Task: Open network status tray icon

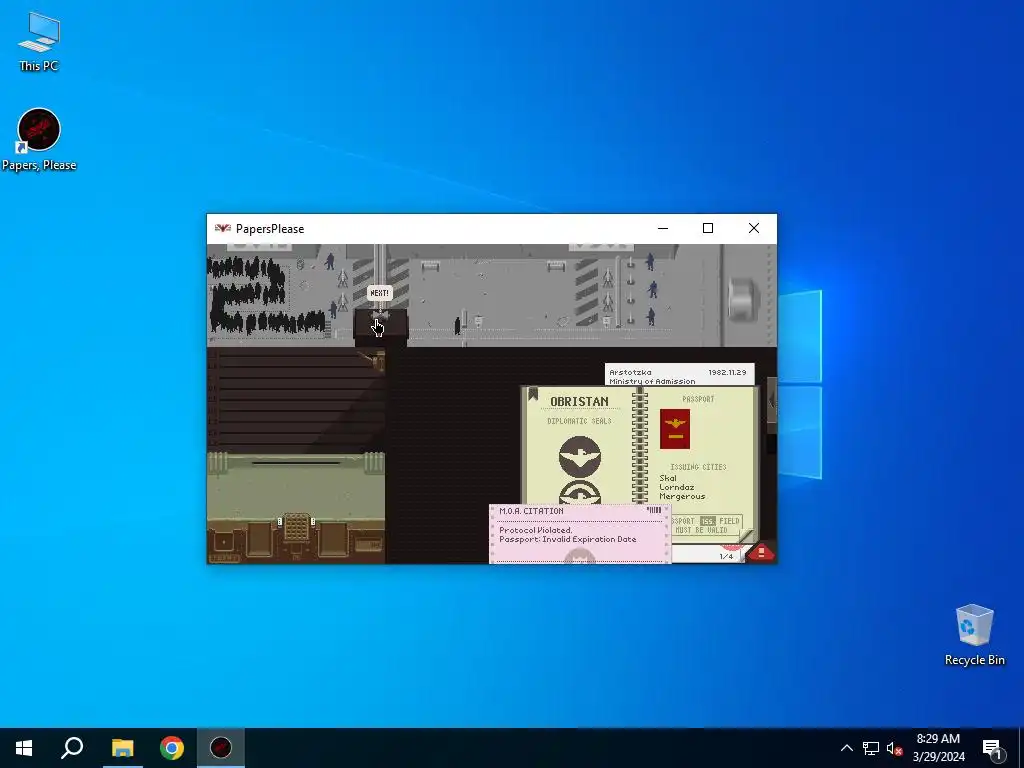Action: (x=871, y=748)
